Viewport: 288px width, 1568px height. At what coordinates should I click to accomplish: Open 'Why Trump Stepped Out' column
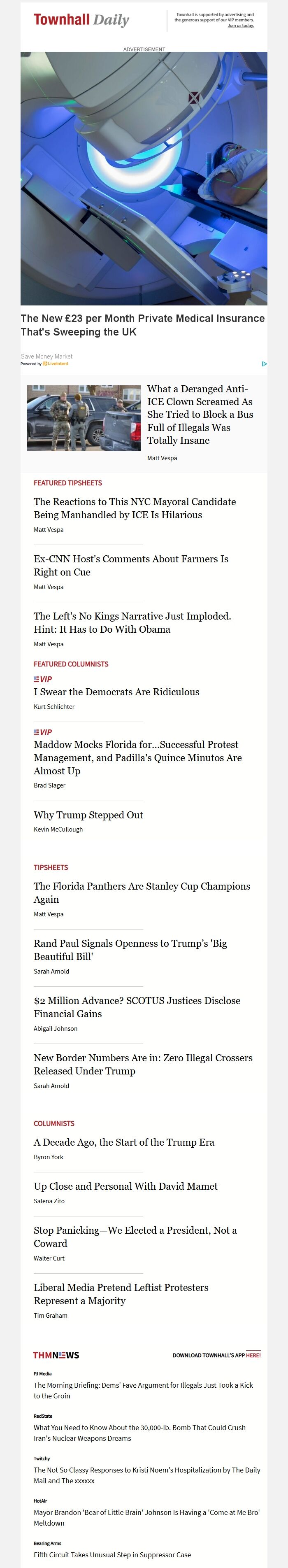point(88,815)
